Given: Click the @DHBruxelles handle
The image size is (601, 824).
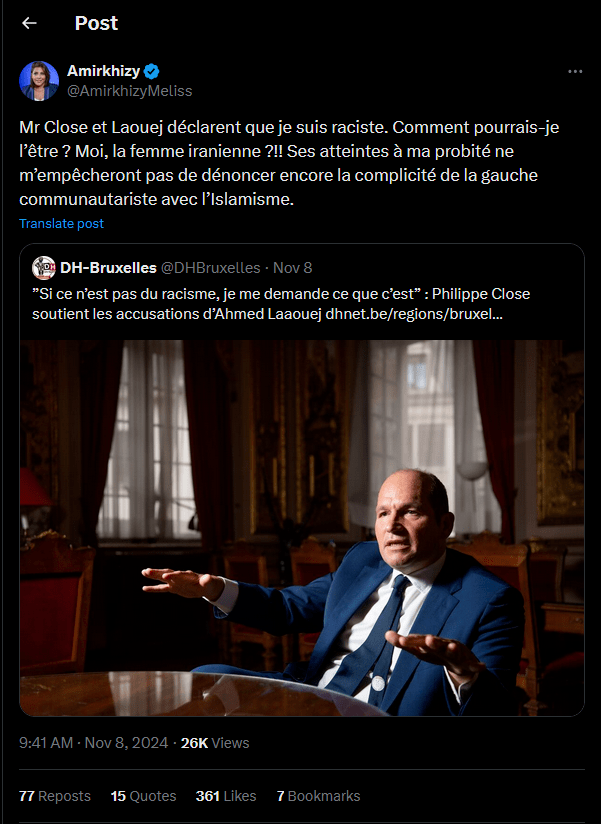Looking at the screenshot, I should click(211, 267).
